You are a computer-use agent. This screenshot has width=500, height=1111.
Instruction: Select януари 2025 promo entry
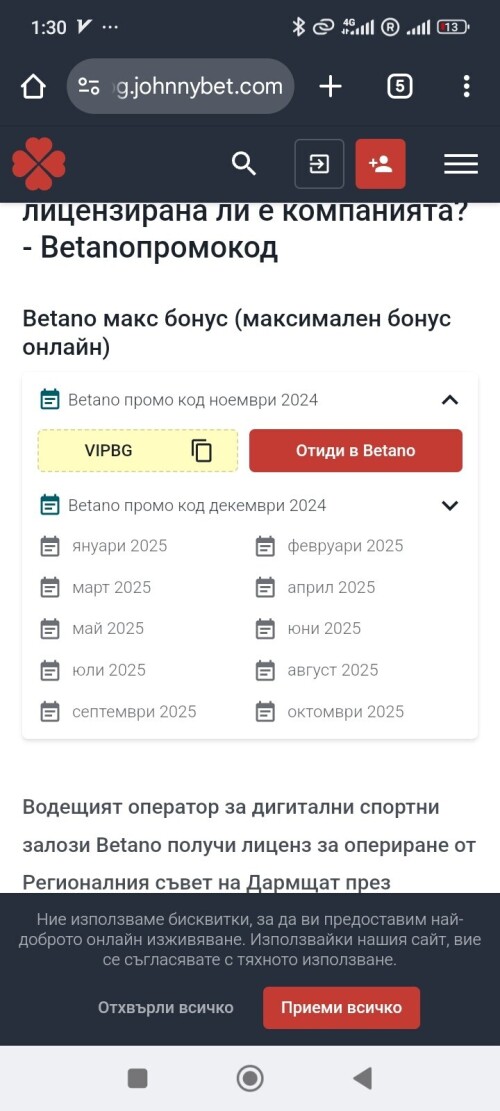point(103,546)
